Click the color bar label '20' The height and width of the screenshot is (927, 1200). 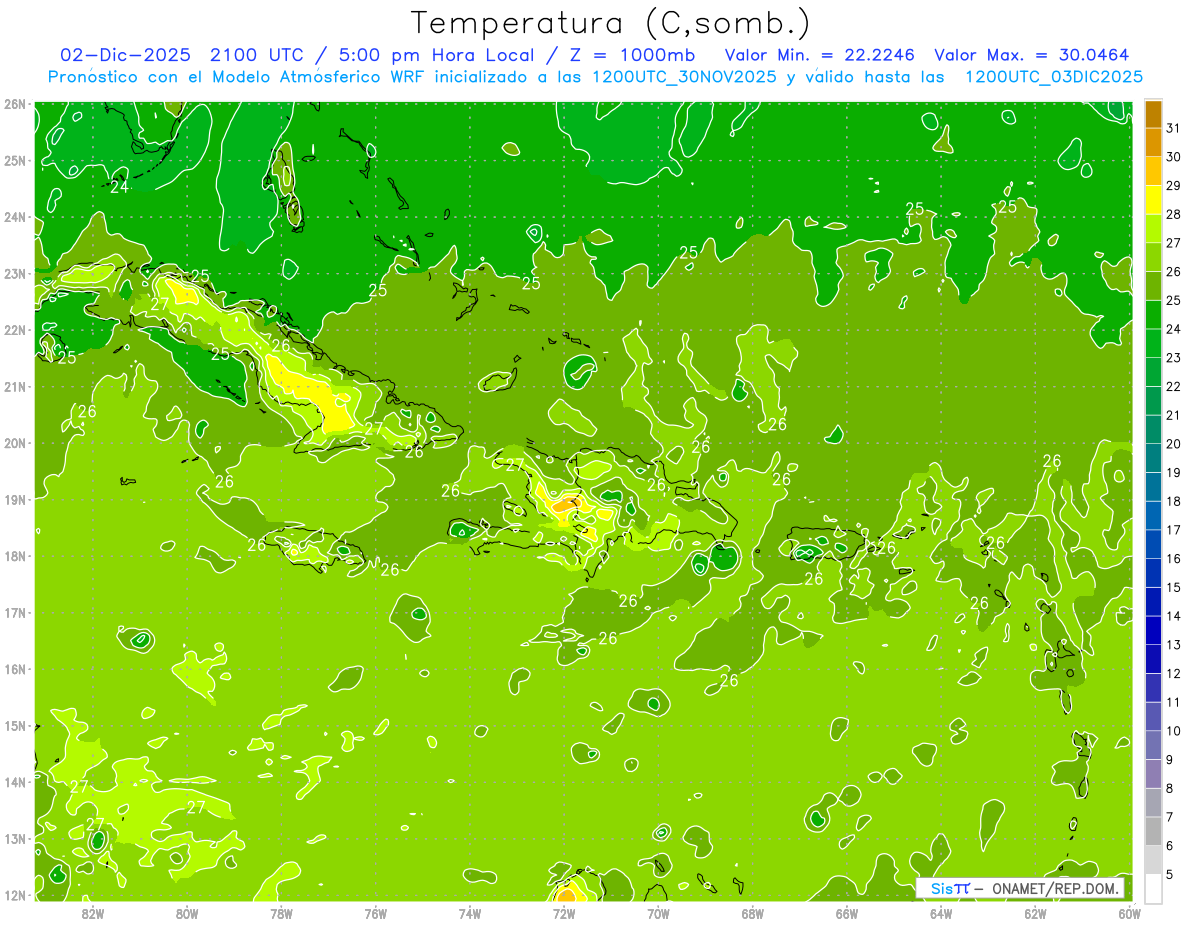tap(1174, 444)
